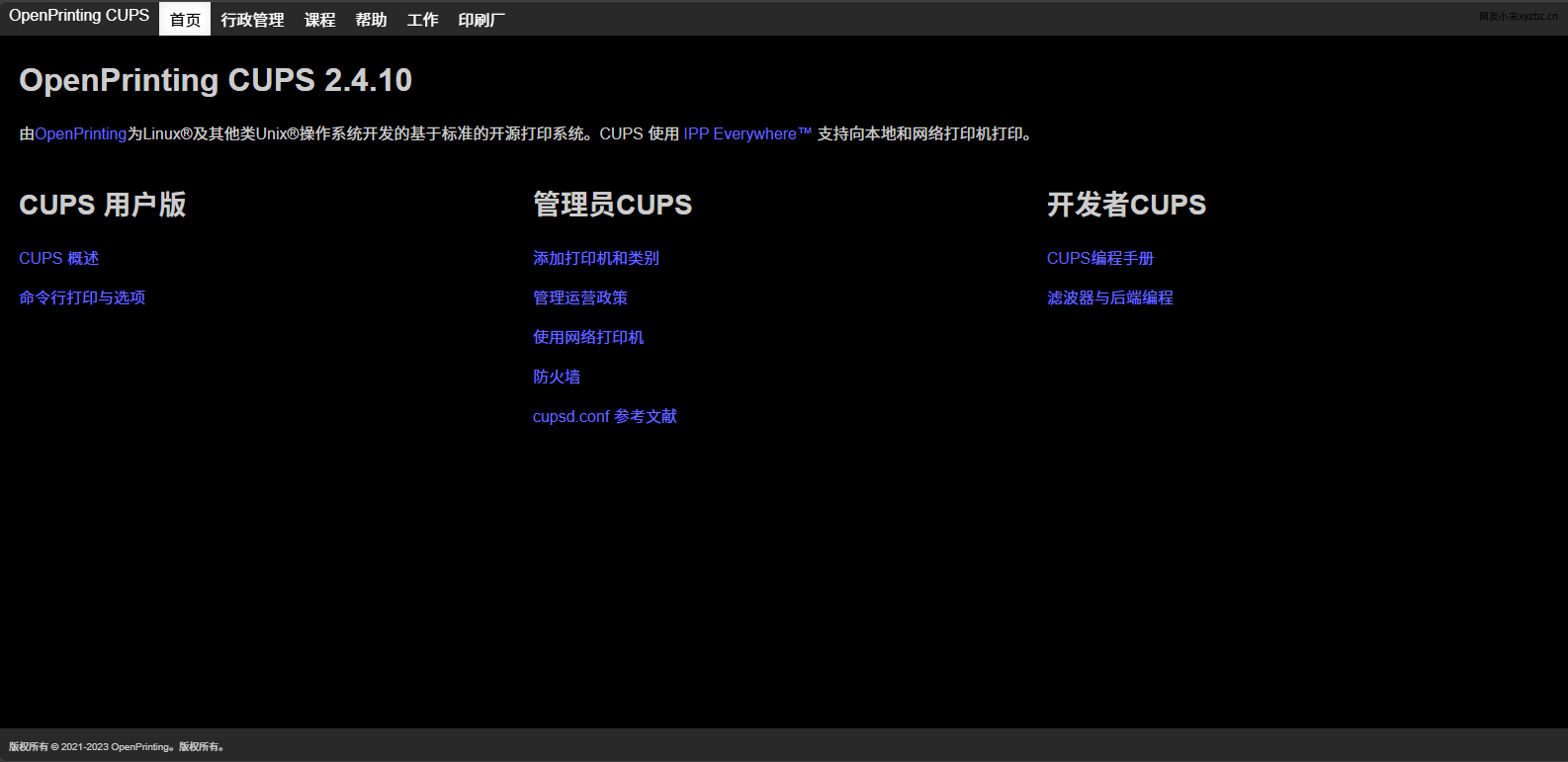Click the OpenPrinting CUPS brand in navbar
The height and width of the screenshot is (762, 1568).
coord(79,16)
